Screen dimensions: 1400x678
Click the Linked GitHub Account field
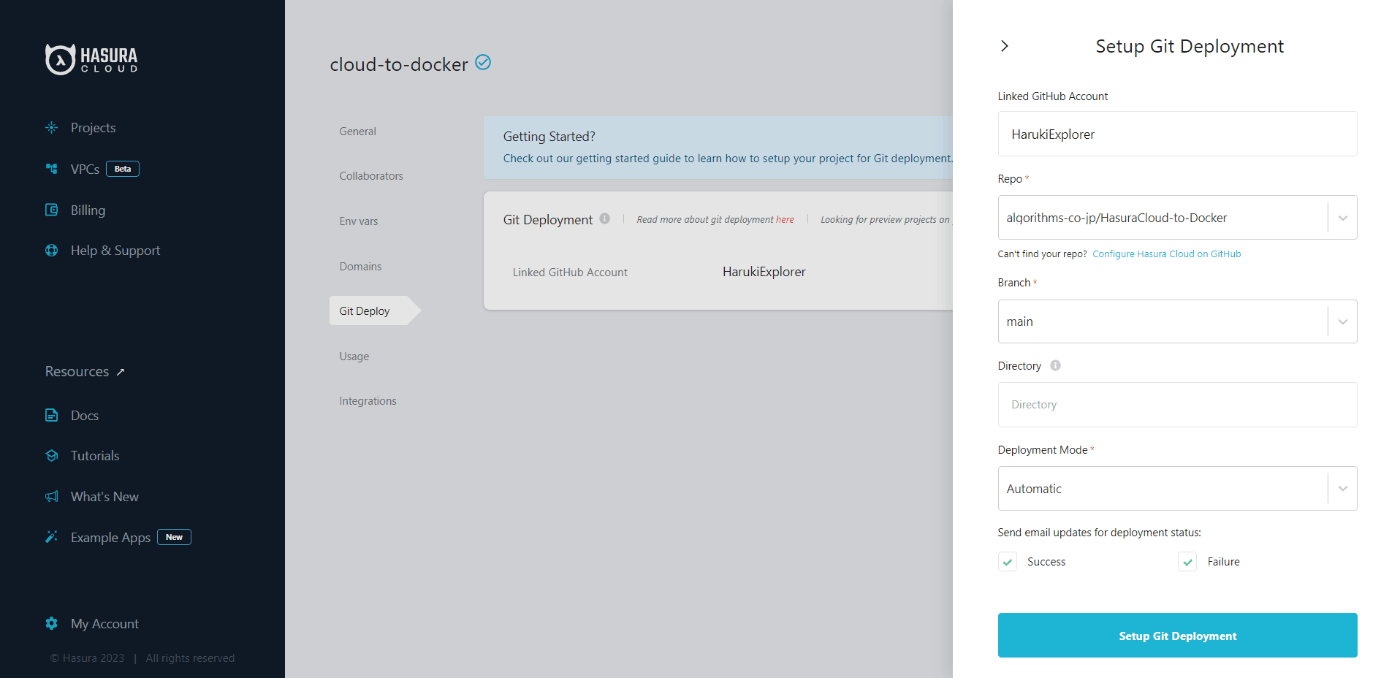point(1178,133)
